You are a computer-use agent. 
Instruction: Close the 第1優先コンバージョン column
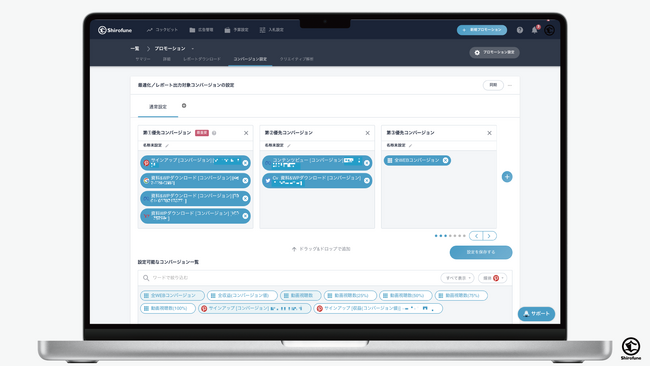[246, 133]
